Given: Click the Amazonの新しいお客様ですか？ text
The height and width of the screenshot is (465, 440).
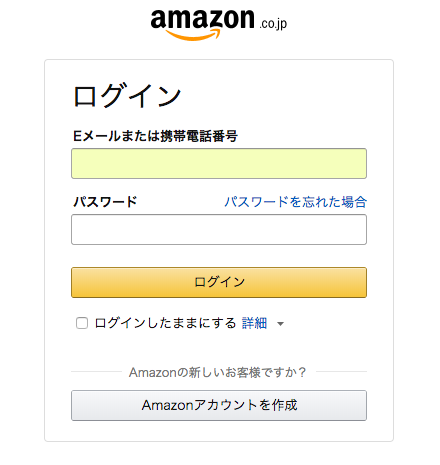Looking at the screenshot, I should pyautogui.click(x=217, y=372).
